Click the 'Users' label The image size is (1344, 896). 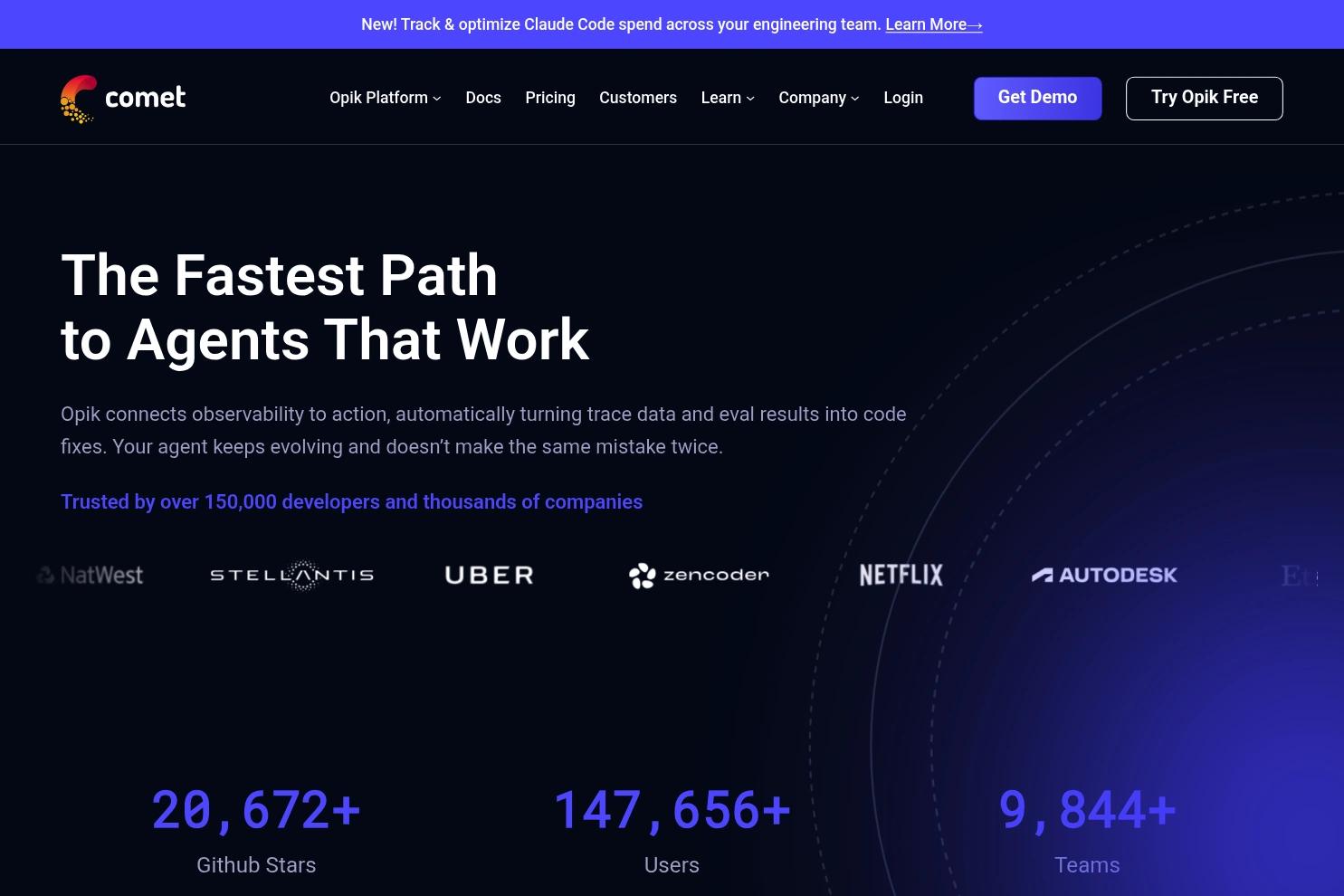672,865
